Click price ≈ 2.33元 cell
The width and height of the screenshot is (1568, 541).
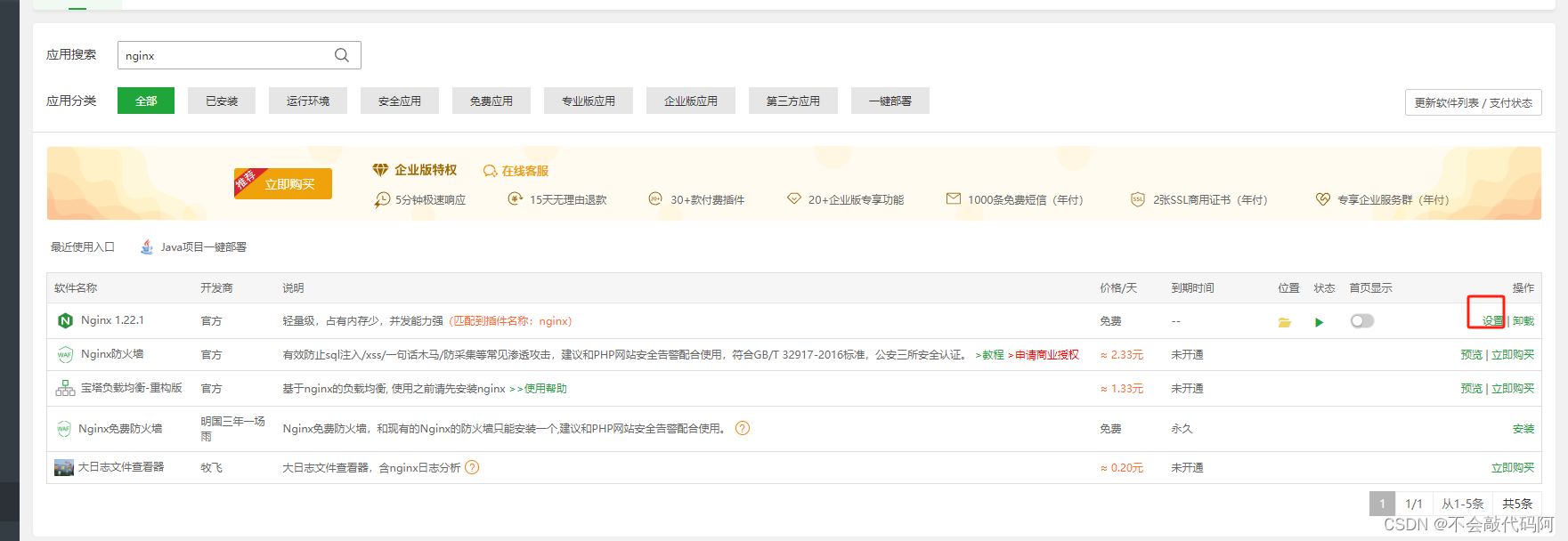(x=1122, y=355)
